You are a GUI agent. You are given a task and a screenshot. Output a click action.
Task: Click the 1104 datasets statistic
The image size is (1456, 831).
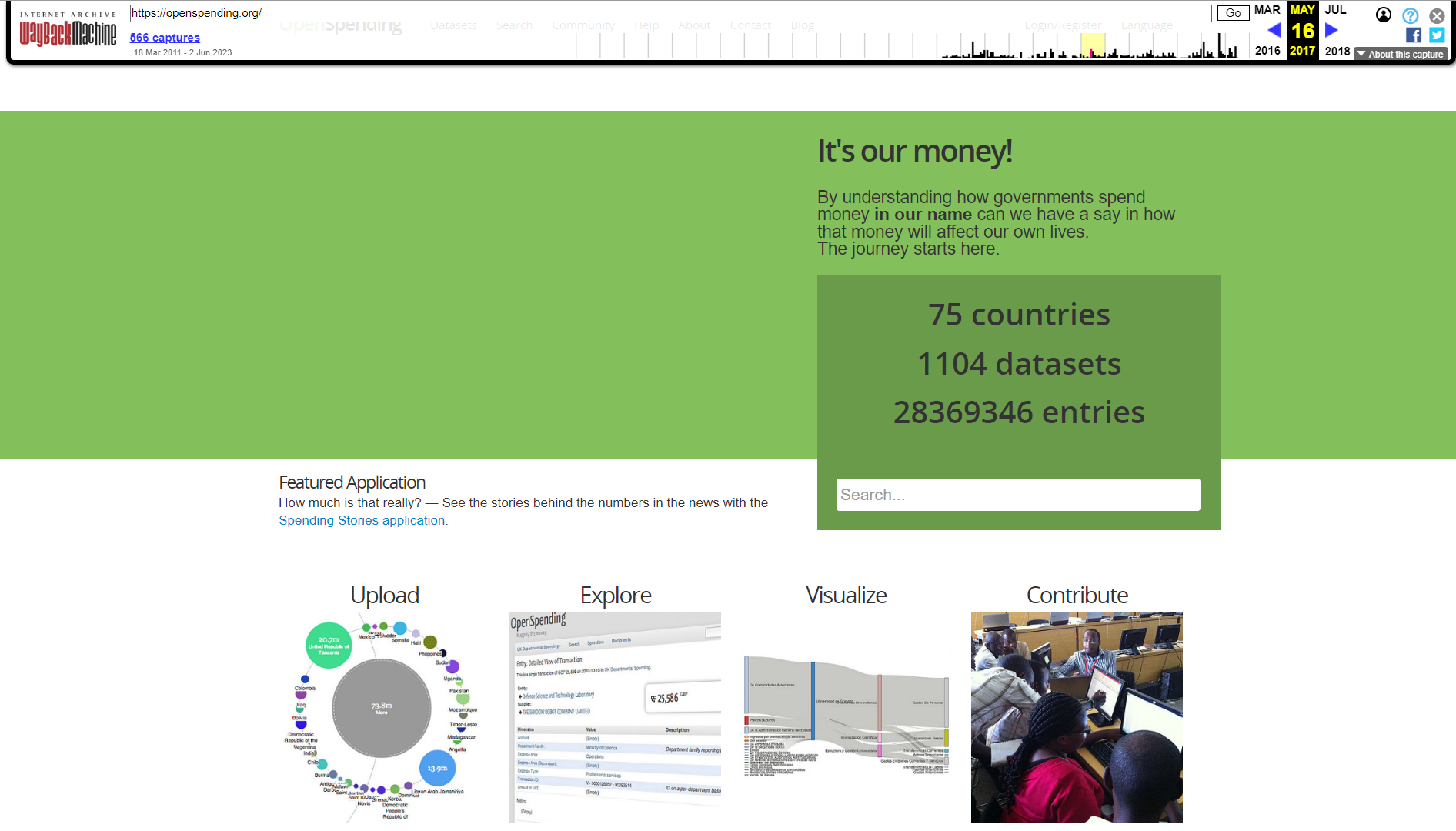tap(1019, 364)
